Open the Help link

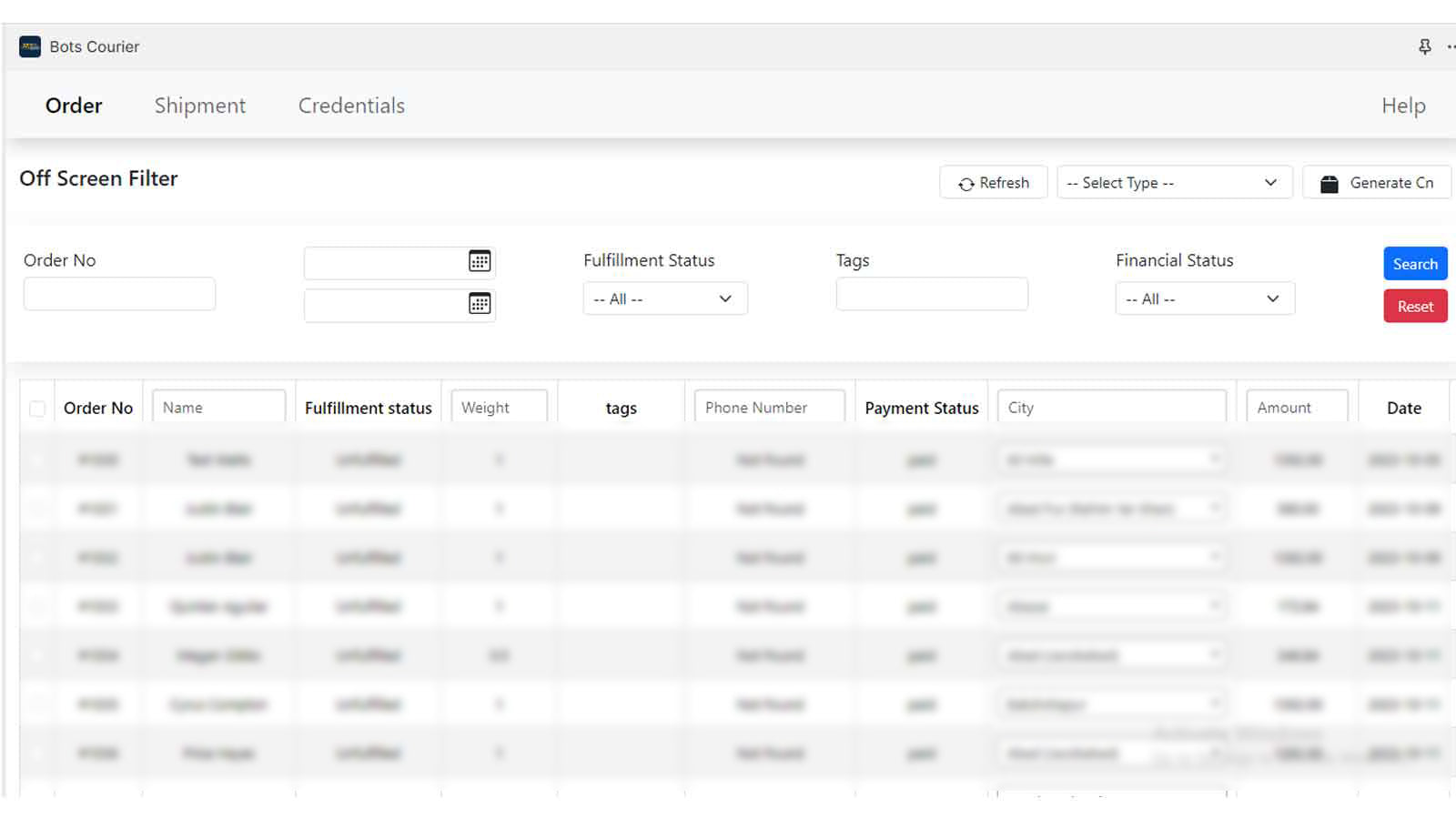tap(1402, 106)
